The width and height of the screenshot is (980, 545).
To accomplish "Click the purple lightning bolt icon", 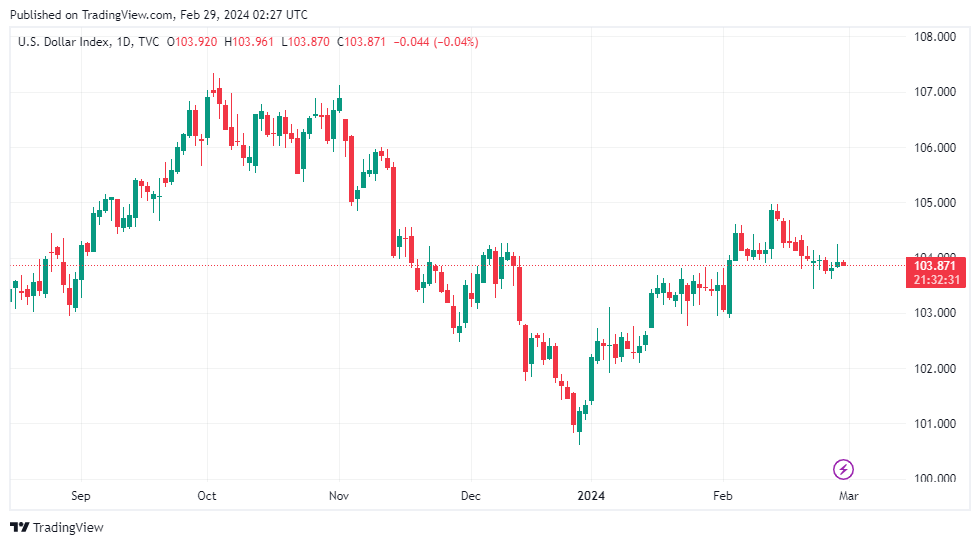I will pos(843,468).
